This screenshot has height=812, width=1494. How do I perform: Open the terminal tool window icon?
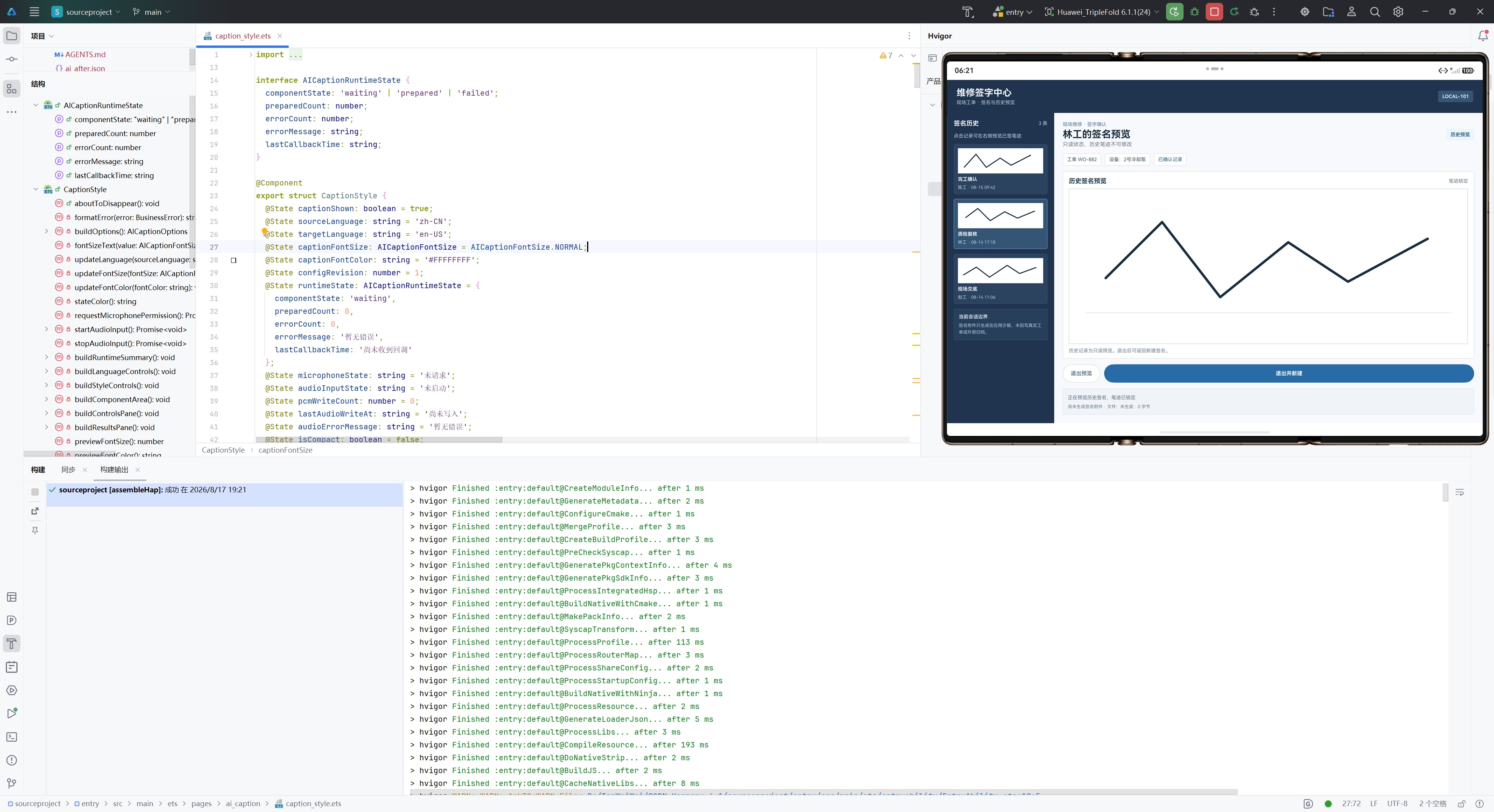(x=12, y=737)
